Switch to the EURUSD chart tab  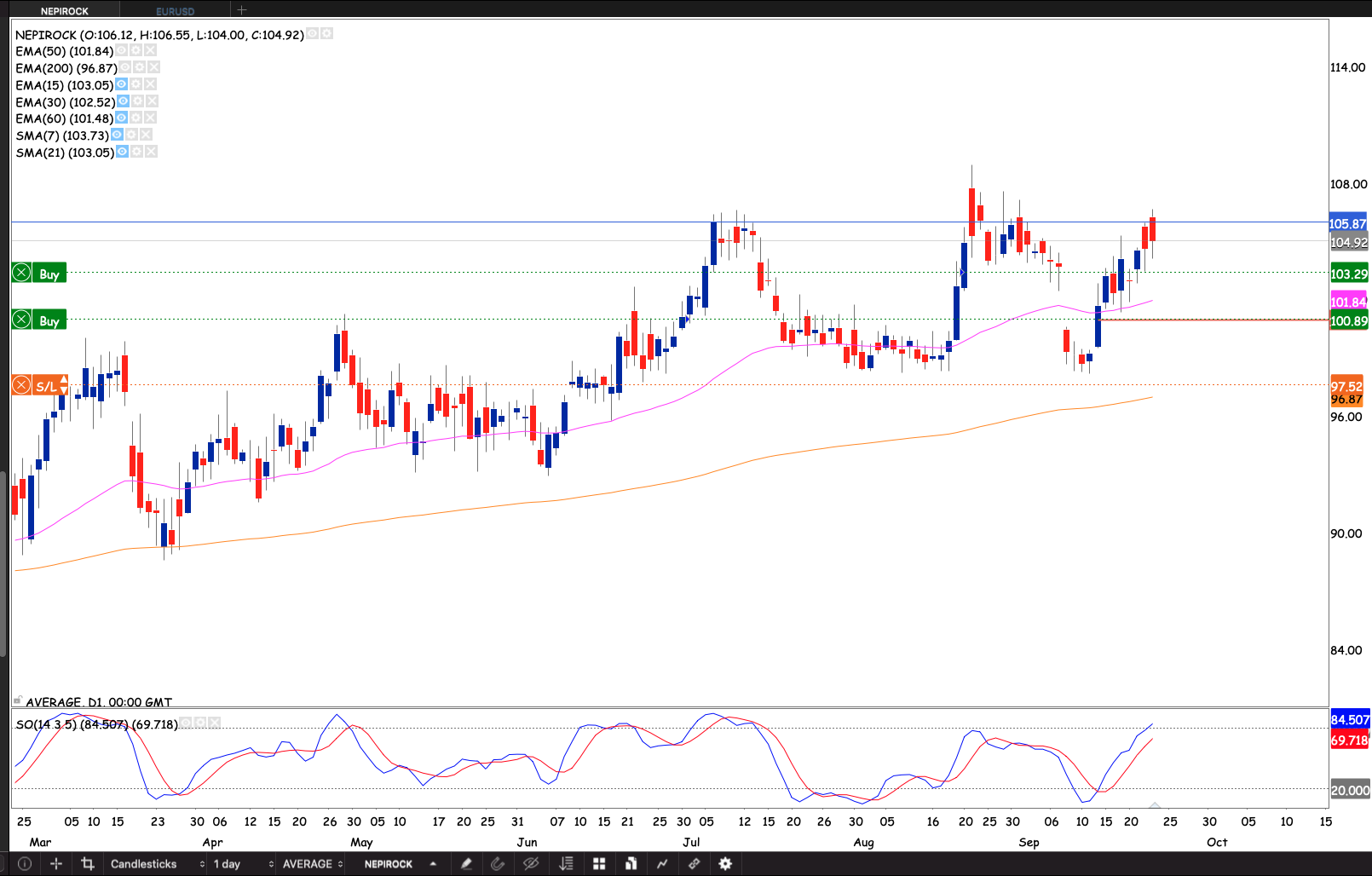click(176, 11)
